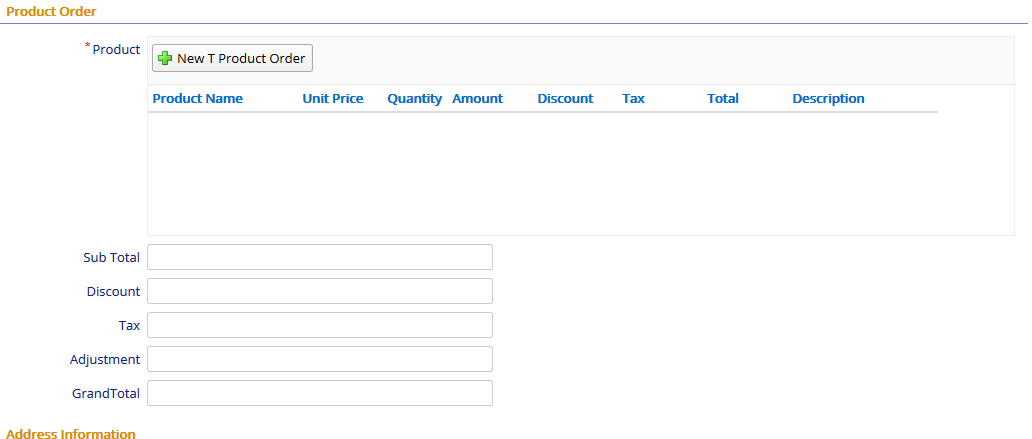
Task: Sort by Unit Price column header
Action: pos(332,99)
